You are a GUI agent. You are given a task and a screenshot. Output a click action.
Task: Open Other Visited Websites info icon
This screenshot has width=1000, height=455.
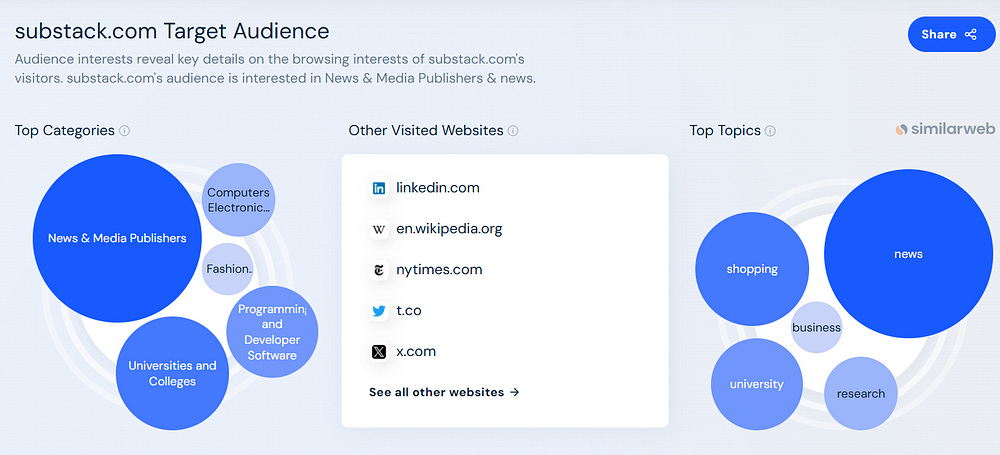[x=513, y=131]
